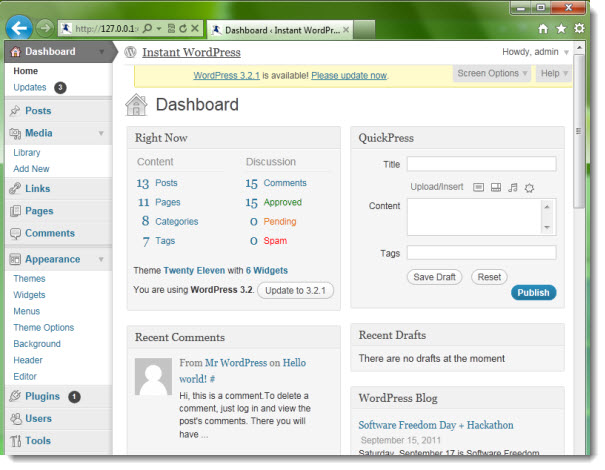
Task: Click the Add Media gear icon in QuickPress
Action: (529, 188)
